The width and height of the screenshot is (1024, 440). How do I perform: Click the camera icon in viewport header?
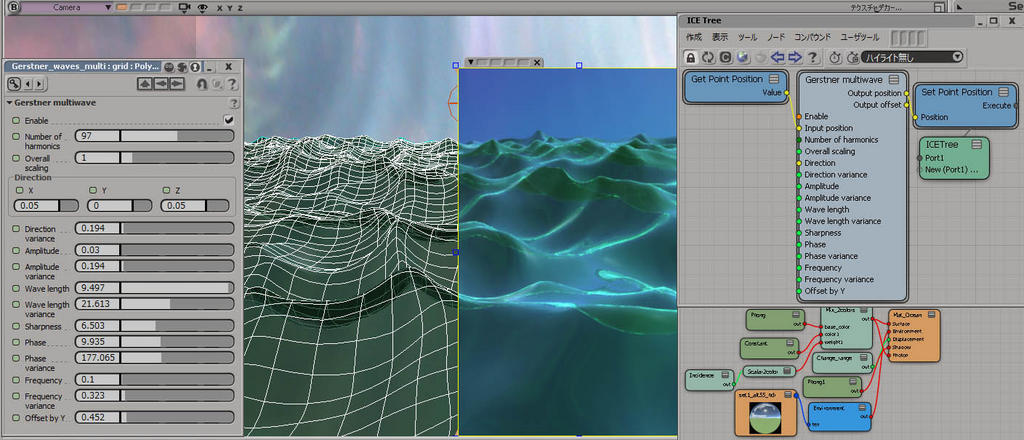184,8
